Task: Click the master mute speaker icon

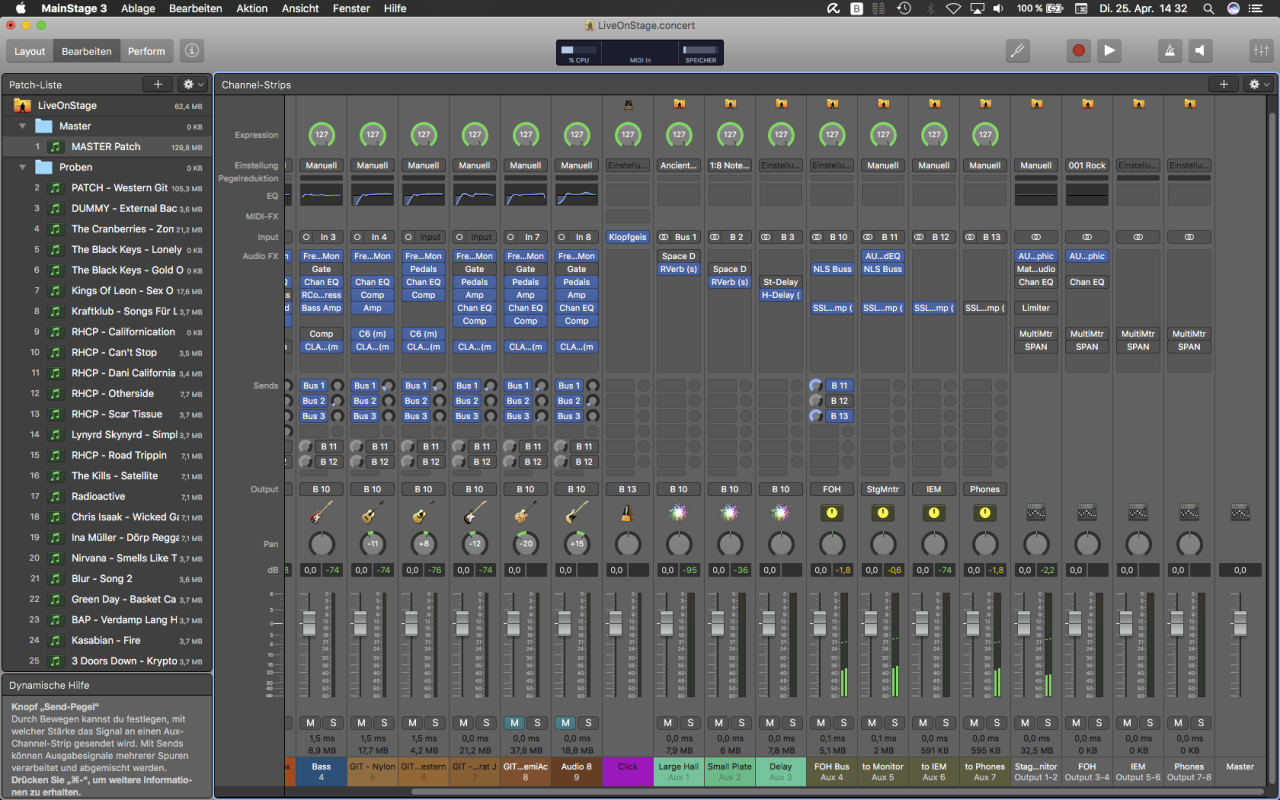Action: pyautogui.click(x=1201, y=50)
